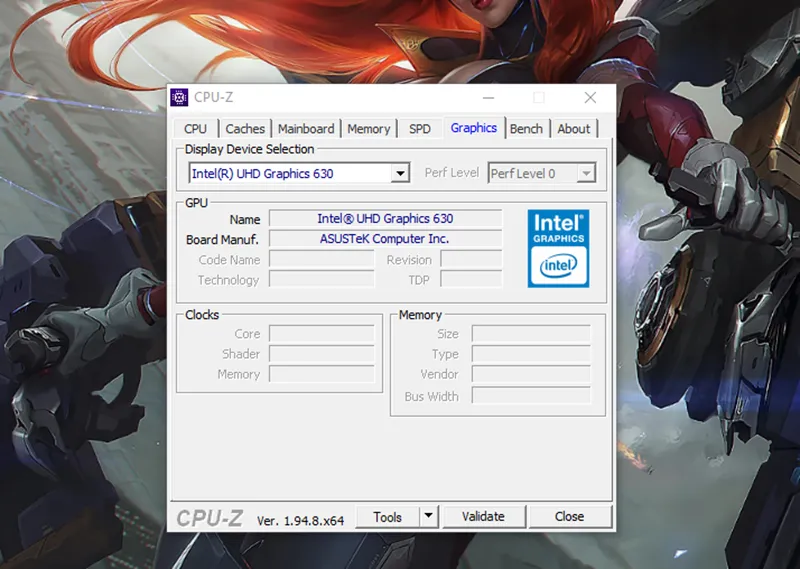Open the Perf Level dropdown
800x569 pixels.
(541, 174)
